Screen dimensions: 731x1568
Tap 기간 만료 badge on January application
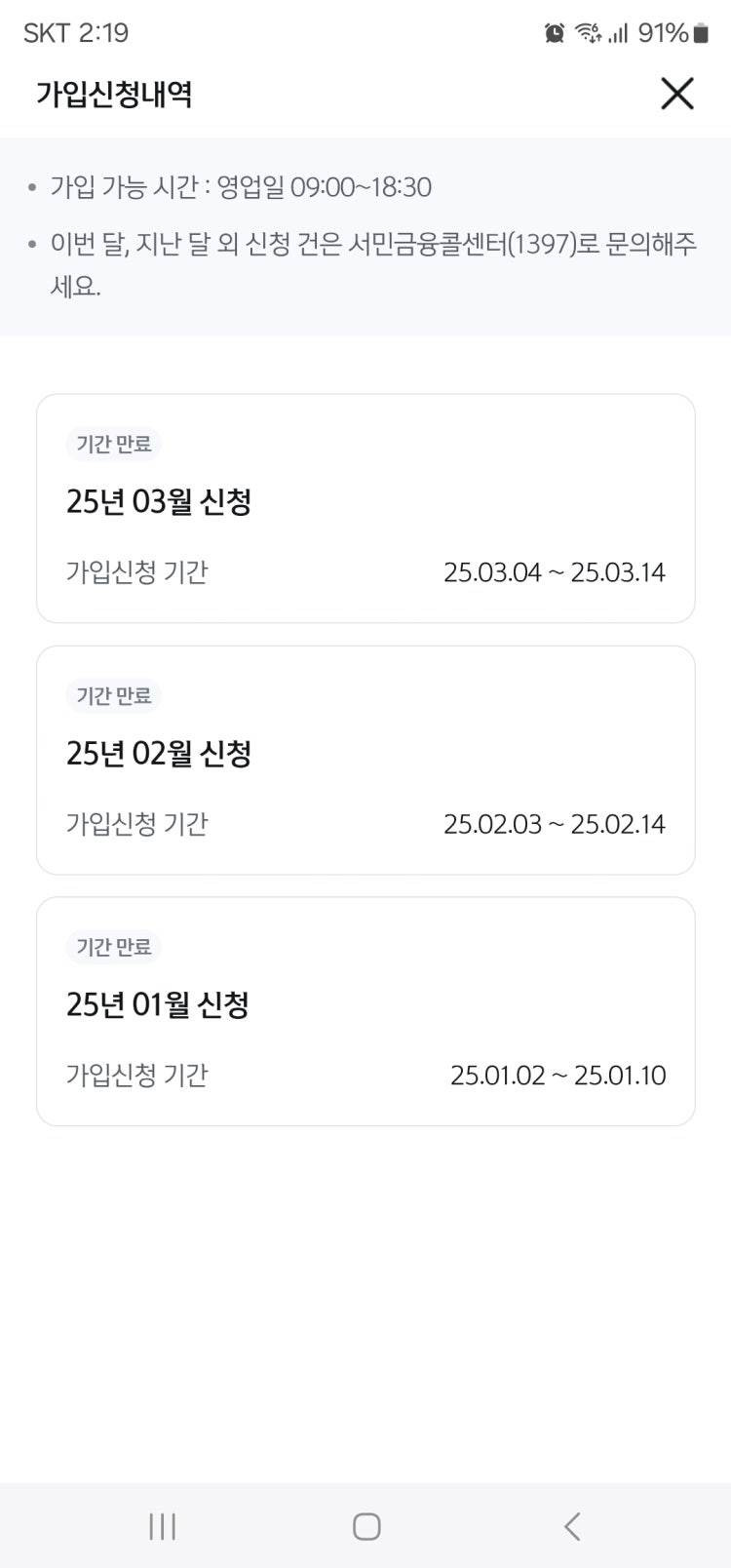point(114,947)
